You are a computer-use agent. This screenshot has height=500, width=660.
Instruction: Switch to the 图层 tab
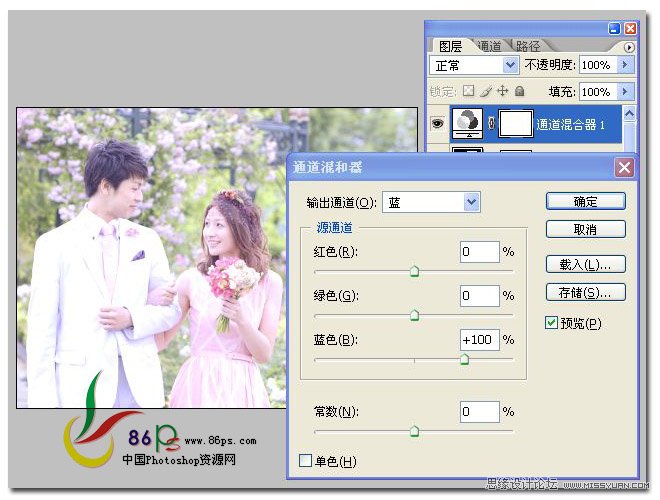click(450, 46)
